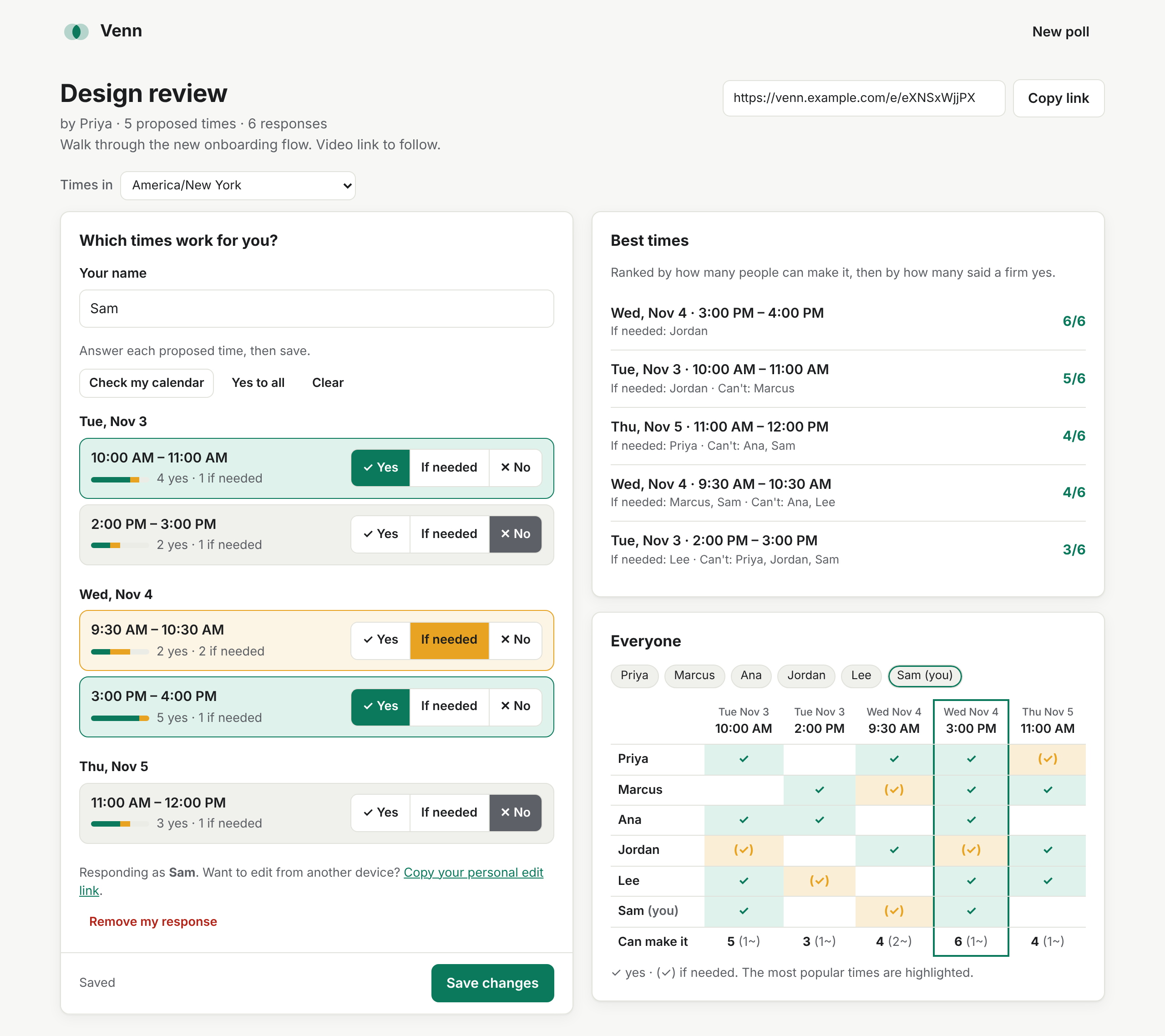This screenshot has width=1165, height=1036.
Task: Select Yes for Tue 2:00 PM slot
Action: coord(381,533)
